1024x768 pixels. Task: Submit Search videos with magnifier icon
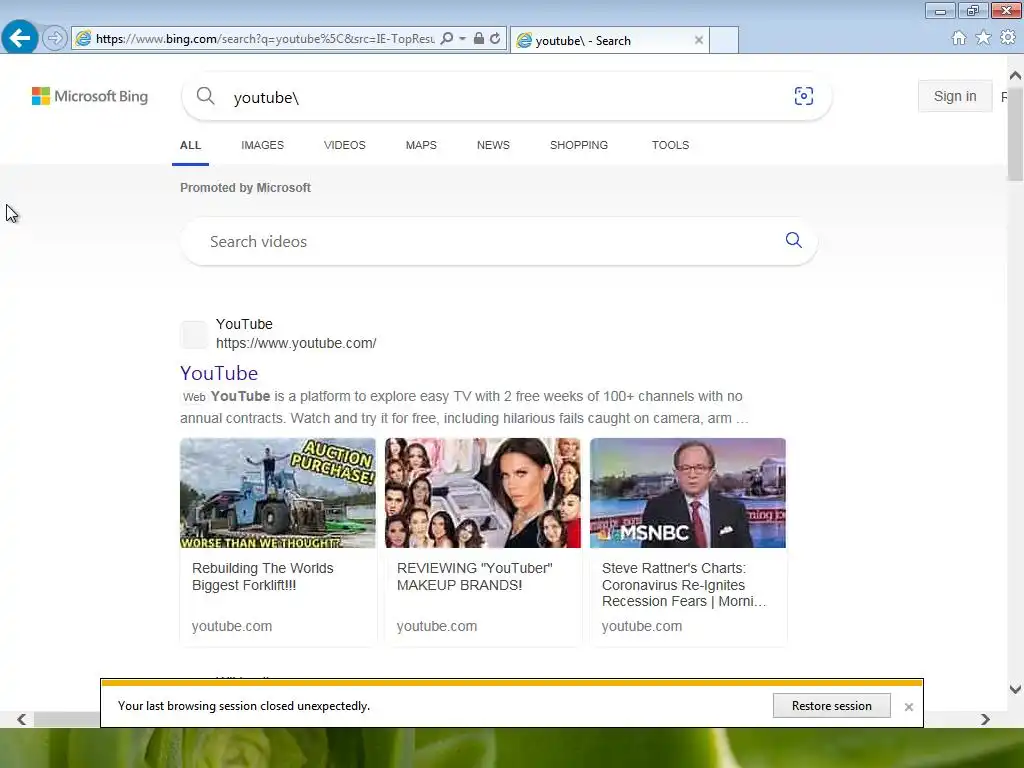[793, 240]
